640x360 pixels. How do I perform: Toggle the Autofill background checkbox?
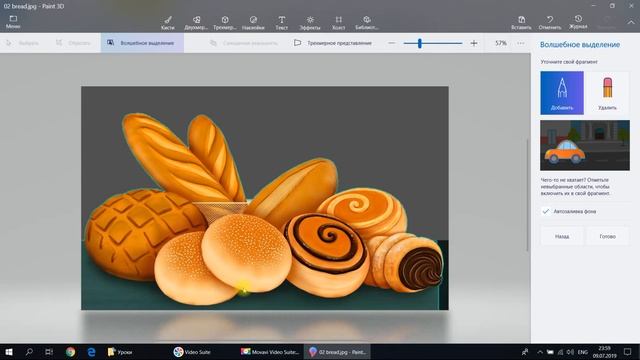pyautogui.click(x=546, y=211)
